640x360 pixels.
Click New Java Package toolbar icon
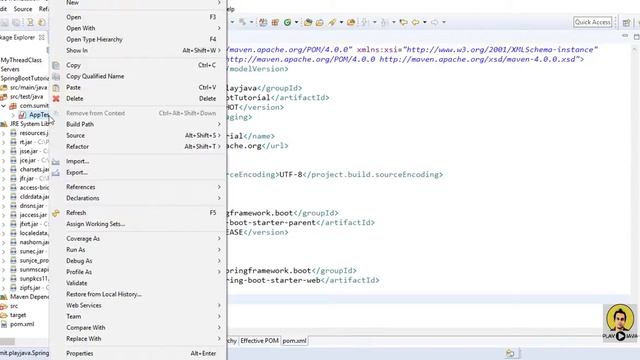coord(275,22)
